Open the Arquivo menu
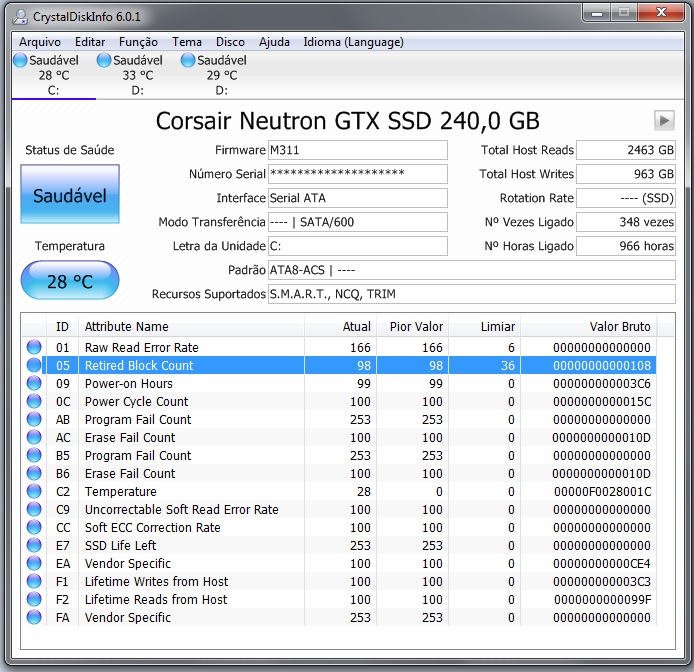 [40, 42]
